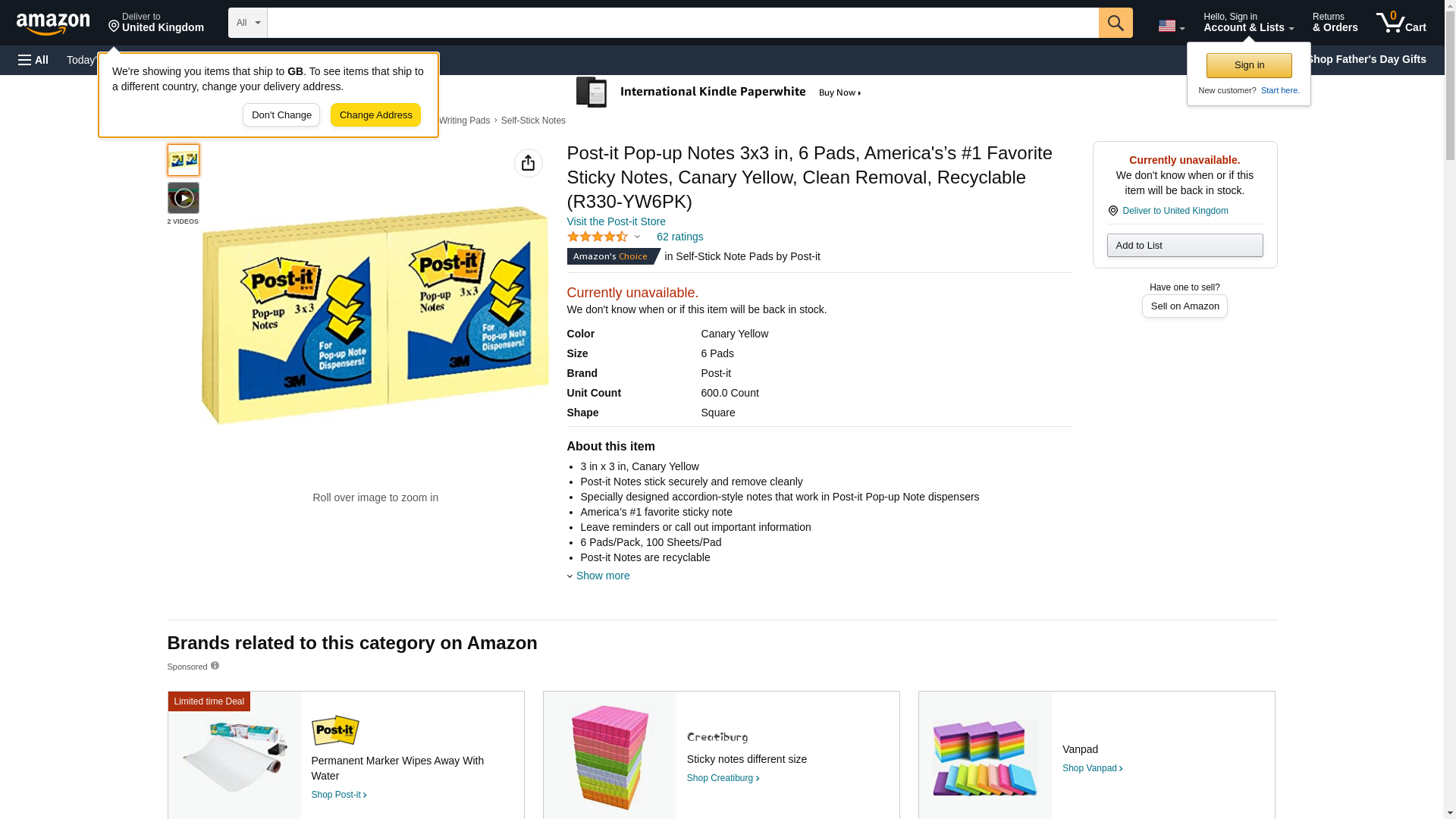Screen dimensions: 1456x819
Task: Click the share icon on product image
Action: click(x=528, y=163)
